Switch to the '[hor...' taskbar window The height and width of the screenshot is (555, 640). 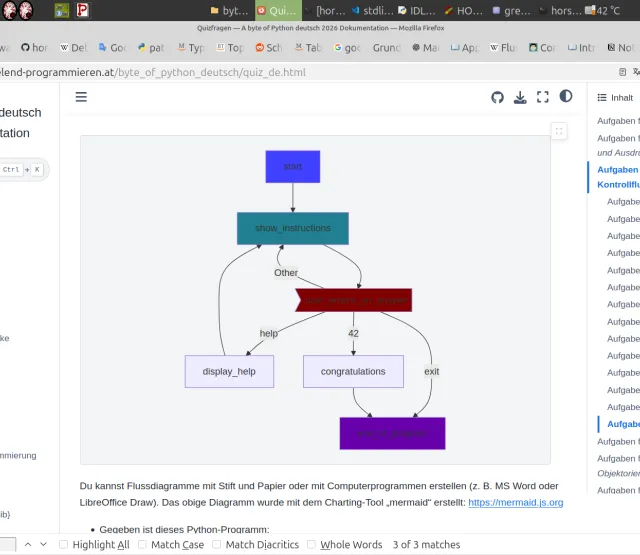pyautogui.click(x=326, y=11)
